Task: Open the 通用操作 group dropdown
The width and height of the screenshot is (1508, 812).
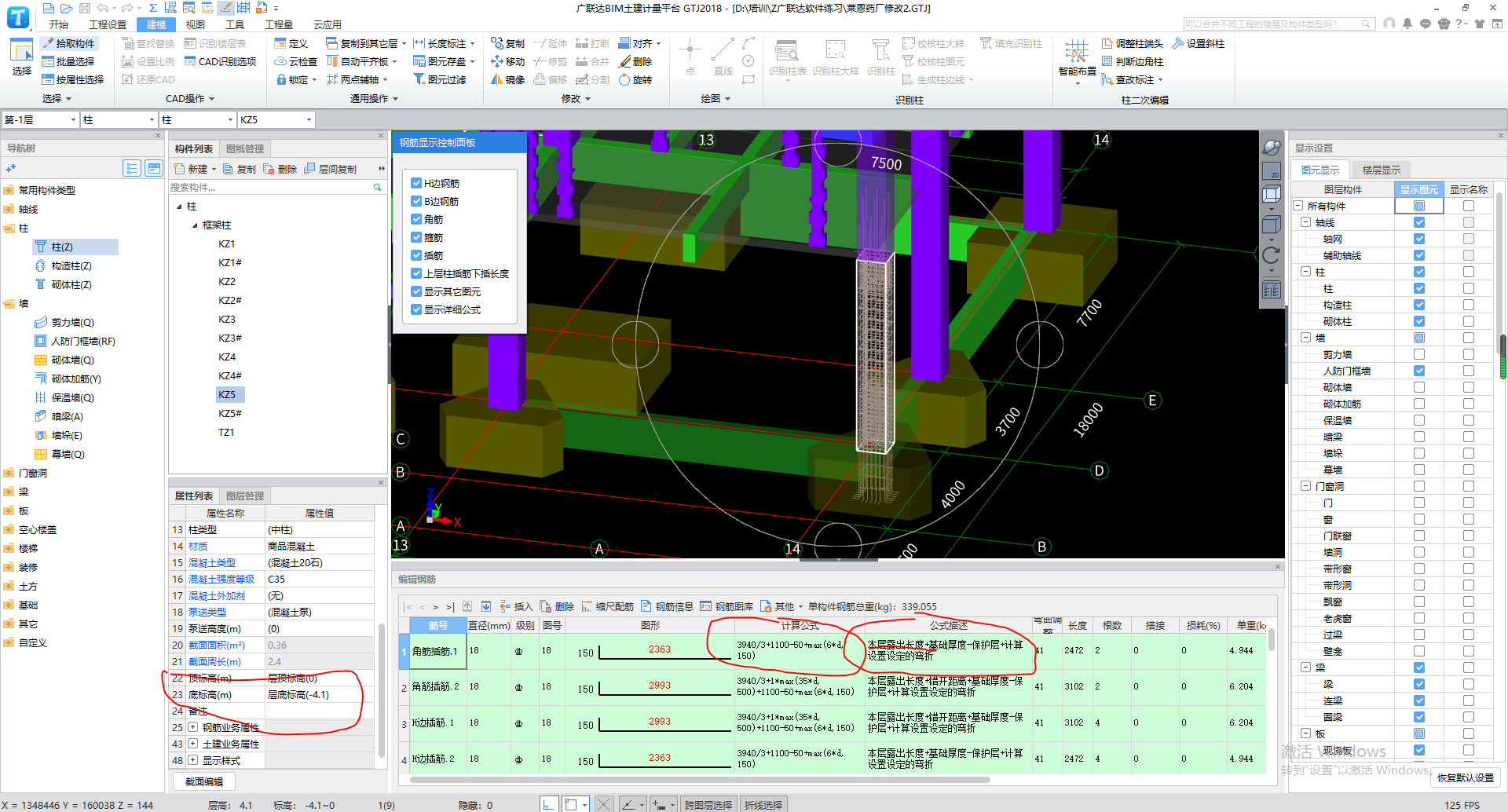Action: pyautogui.click(x=374, y=98)
